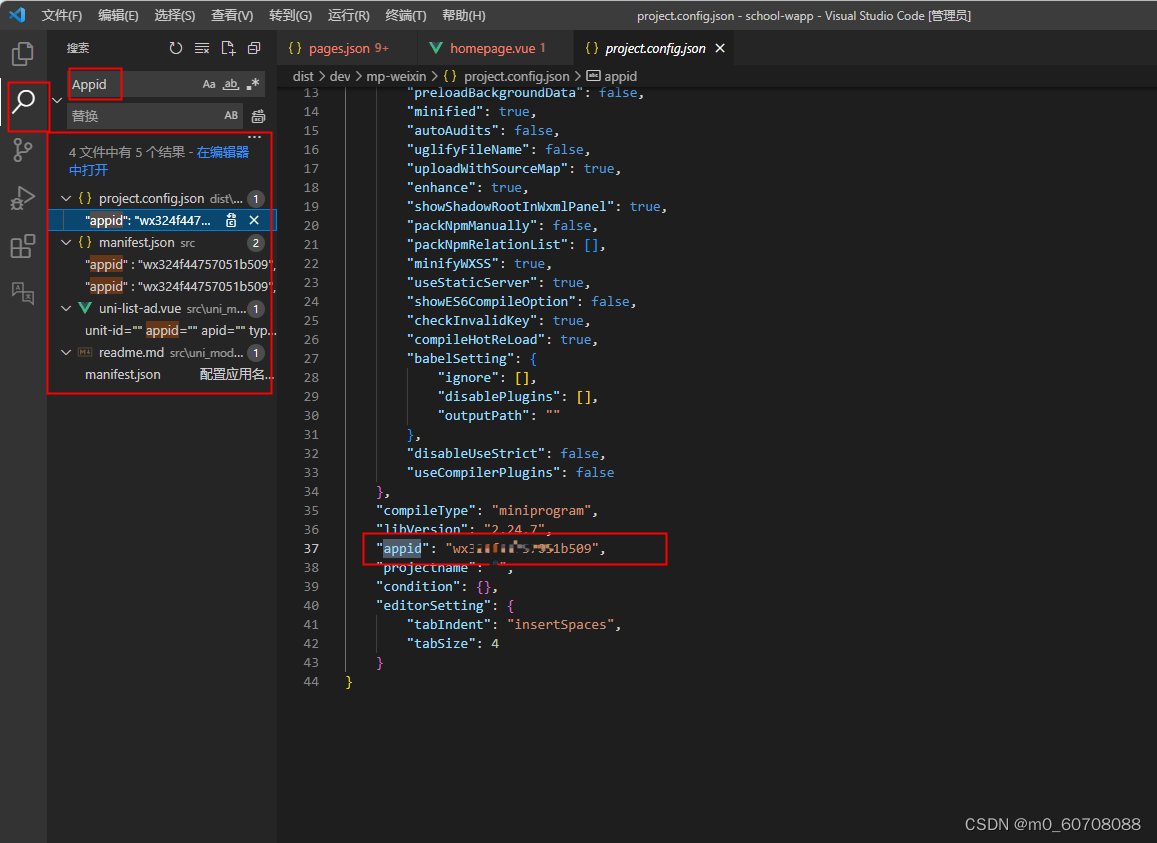Open the 运行(R) menu
This screenshot has height=843, width=1157.
tap(348, 15)
